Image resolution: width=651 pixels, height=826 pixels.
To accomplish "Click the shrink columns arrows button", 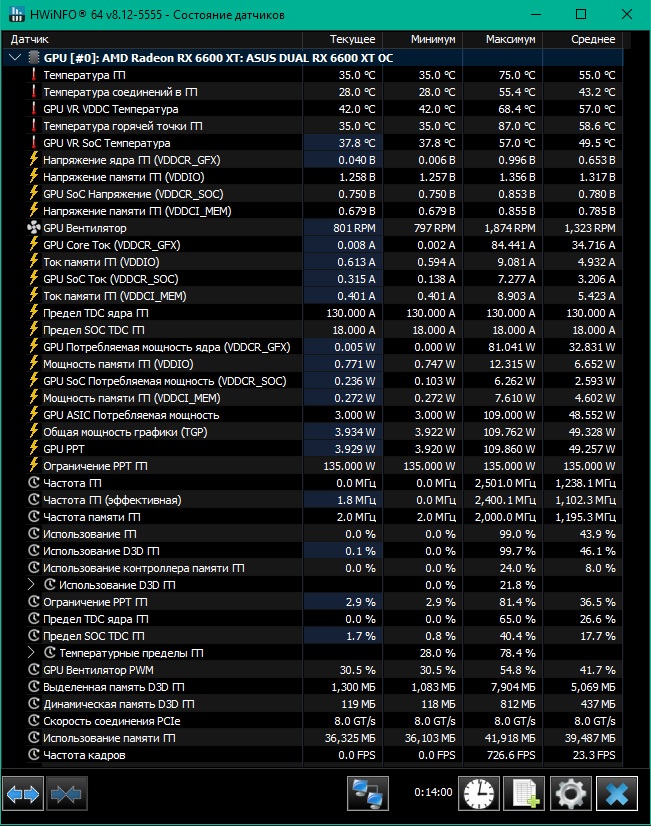I will click(x=66, y=793).
